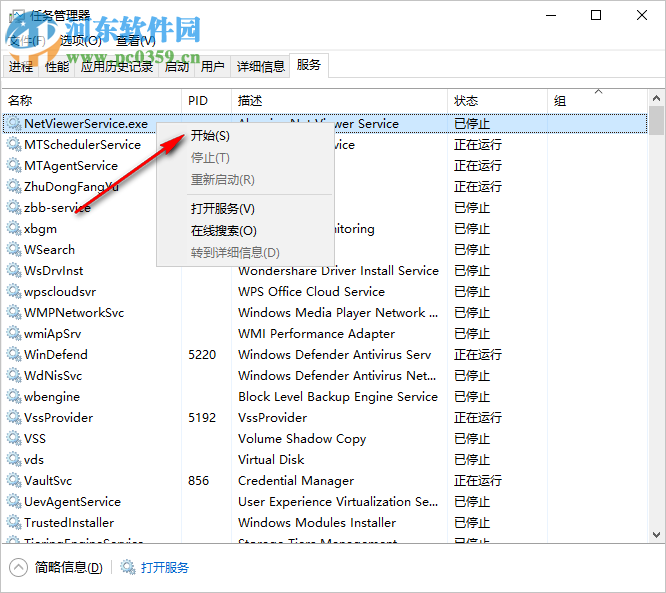Image resolution: width=666 pixels, height=593 pixels.
Task: Click the gear icon next to 打开服务 link
Action: click(x=127, y=567)
